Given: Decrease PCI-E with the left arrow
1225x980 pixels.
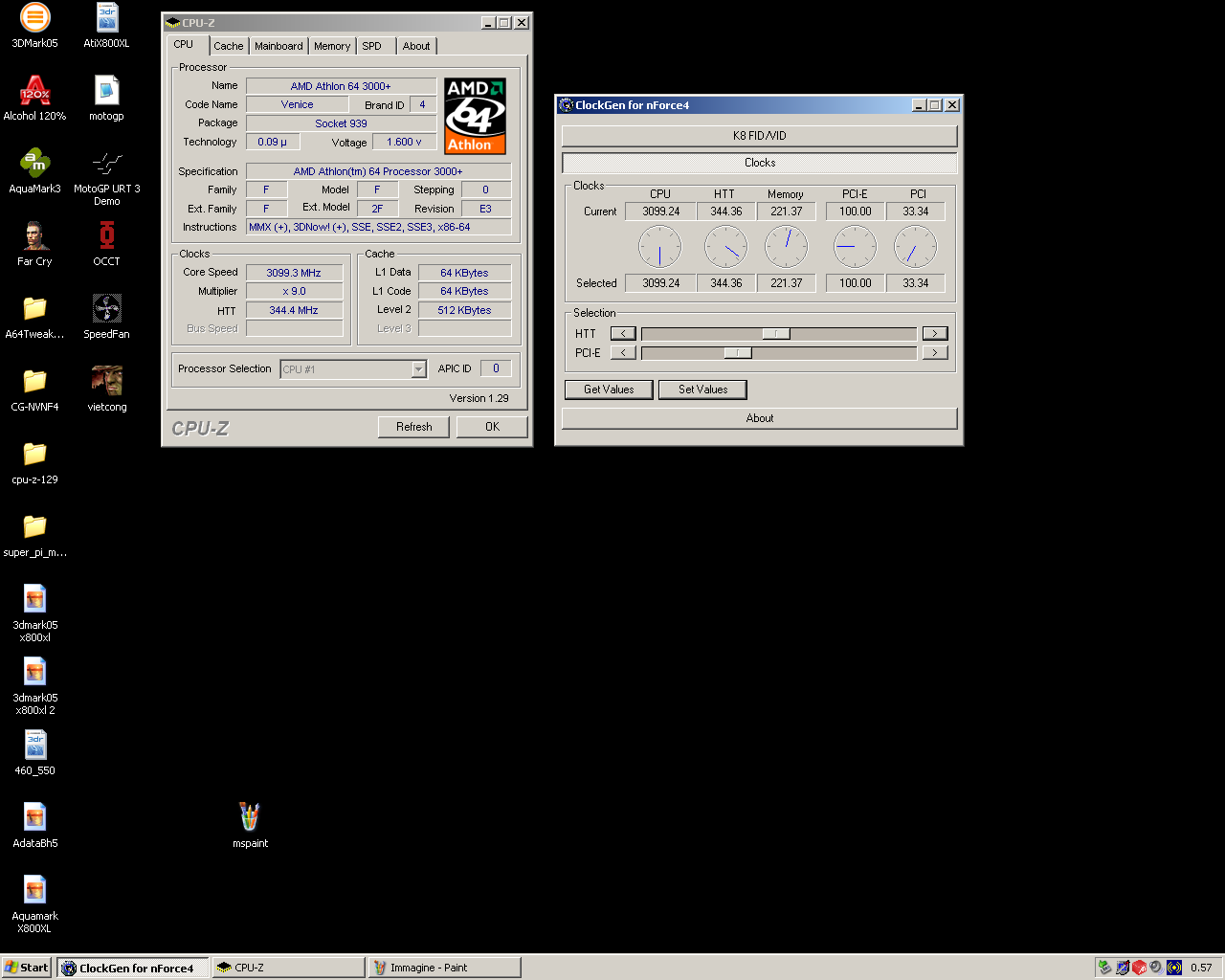Looking at the screenshot, I should (x=623, y=352).
